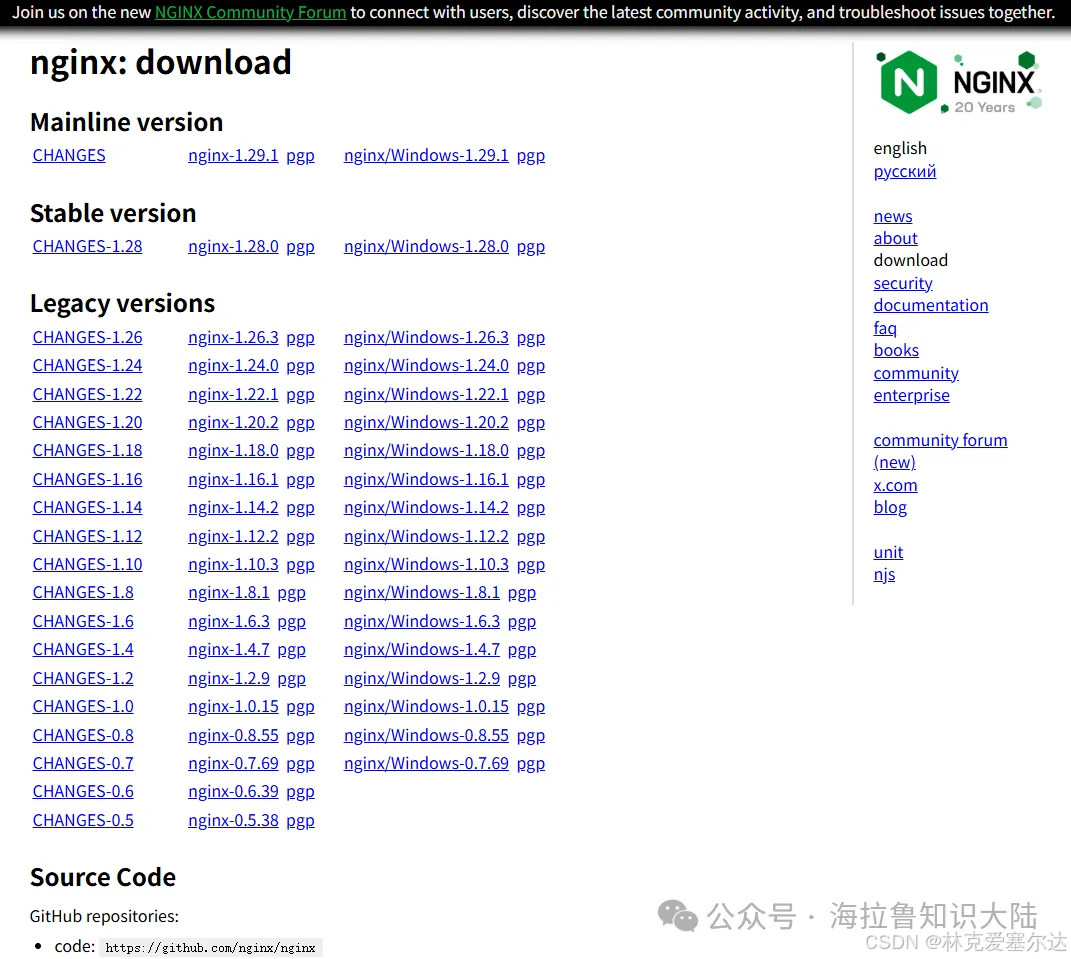1071x959 pixels.
Task: Open CHANGES-1.28 link
Action: [x=87, y=247]
